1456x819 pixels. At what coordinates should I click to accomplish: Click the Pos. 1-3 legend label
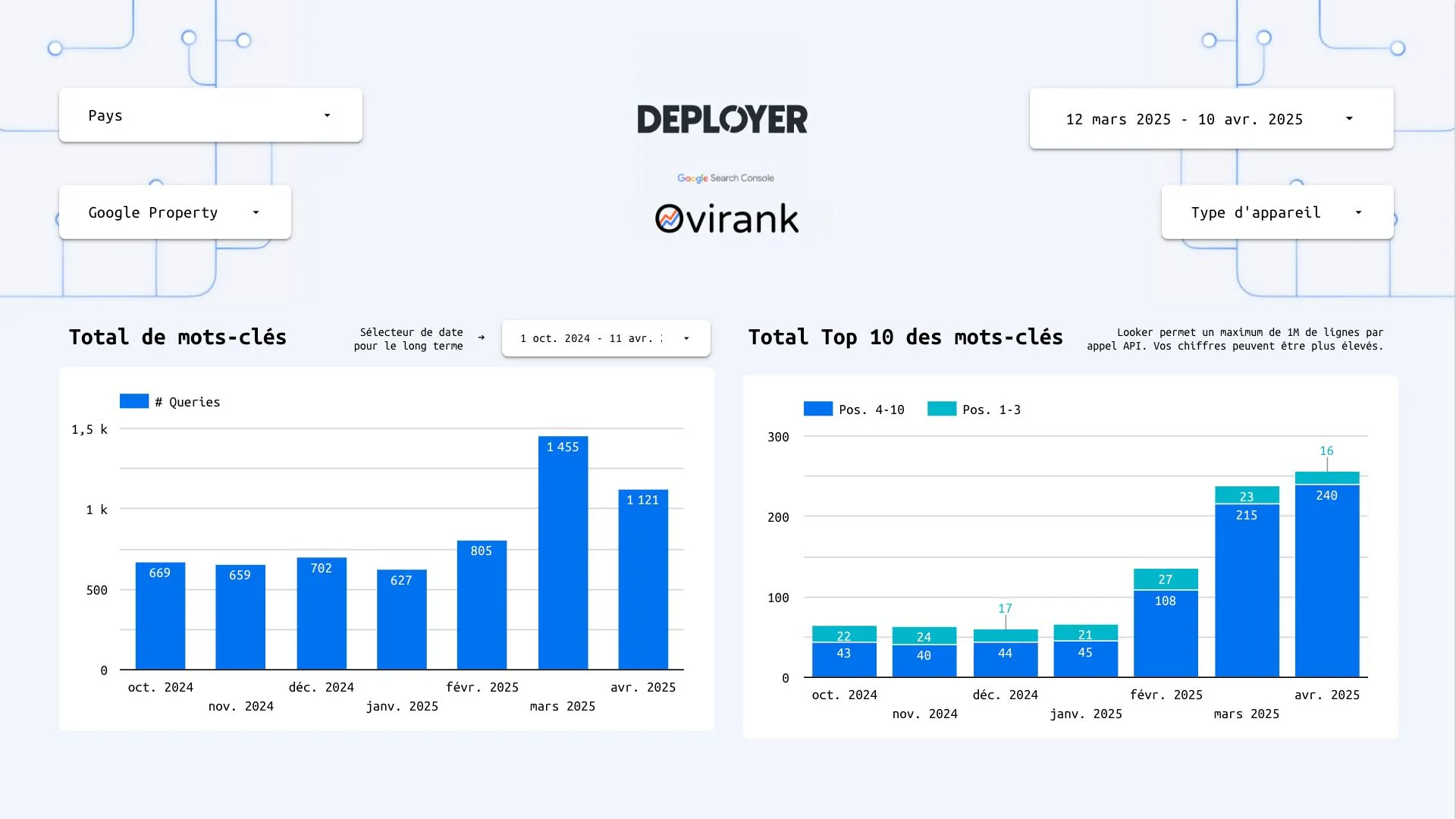coord(991,409)
